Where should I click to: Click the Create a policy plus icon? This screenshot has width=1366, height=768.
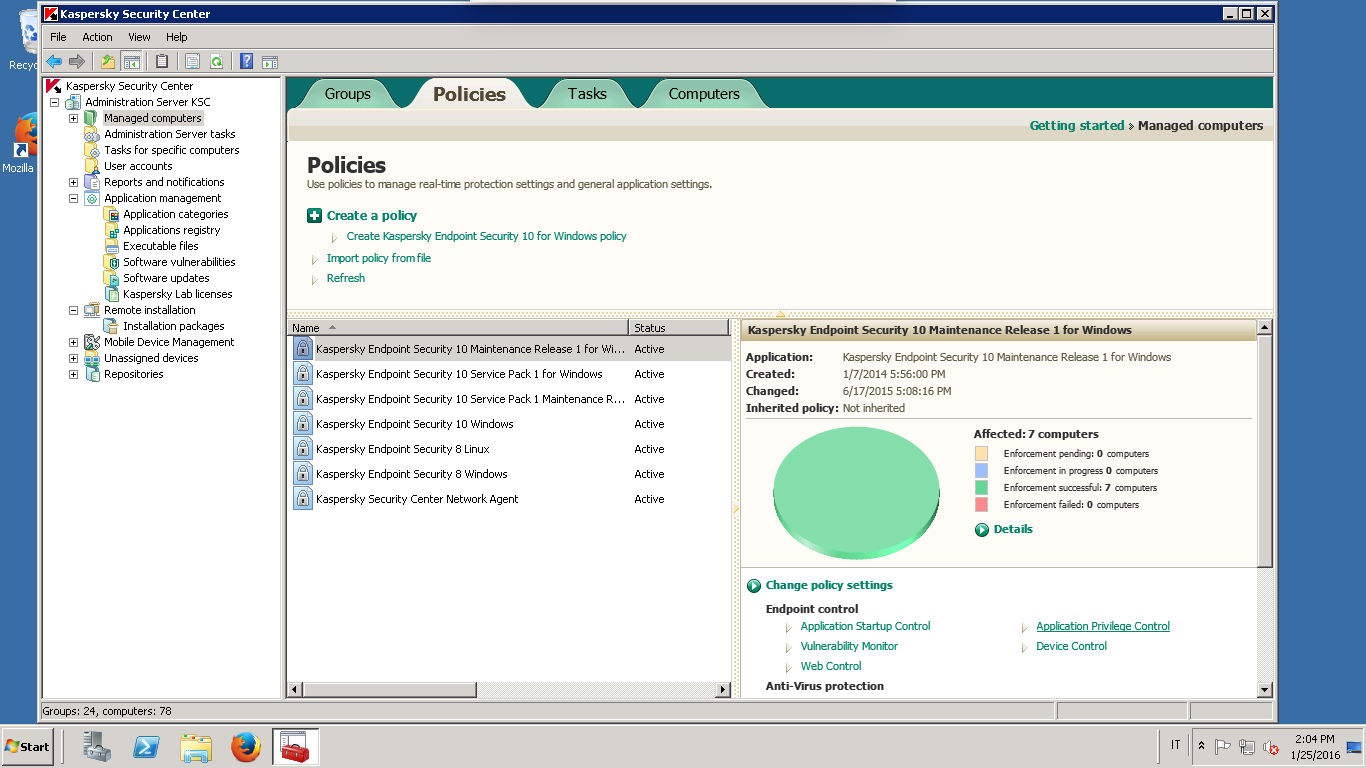coord(315,215)
